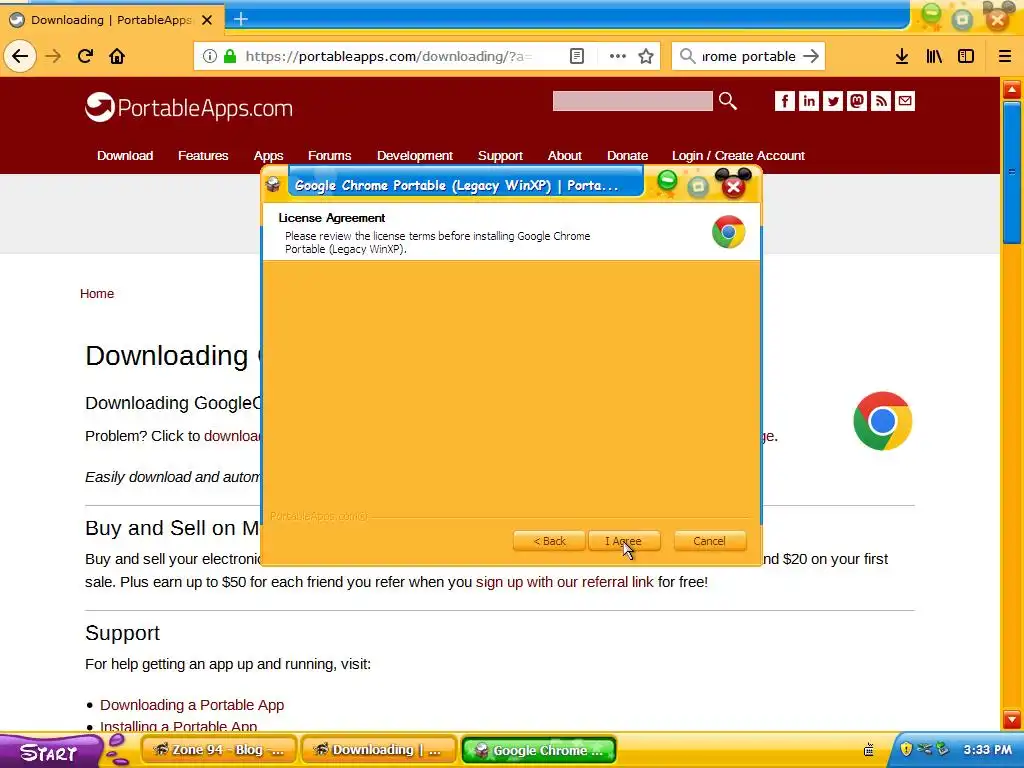Viewport: 1024px width, 768px height.
Task: Open PortableApps Facebook page icon
Action: [784, 101]
